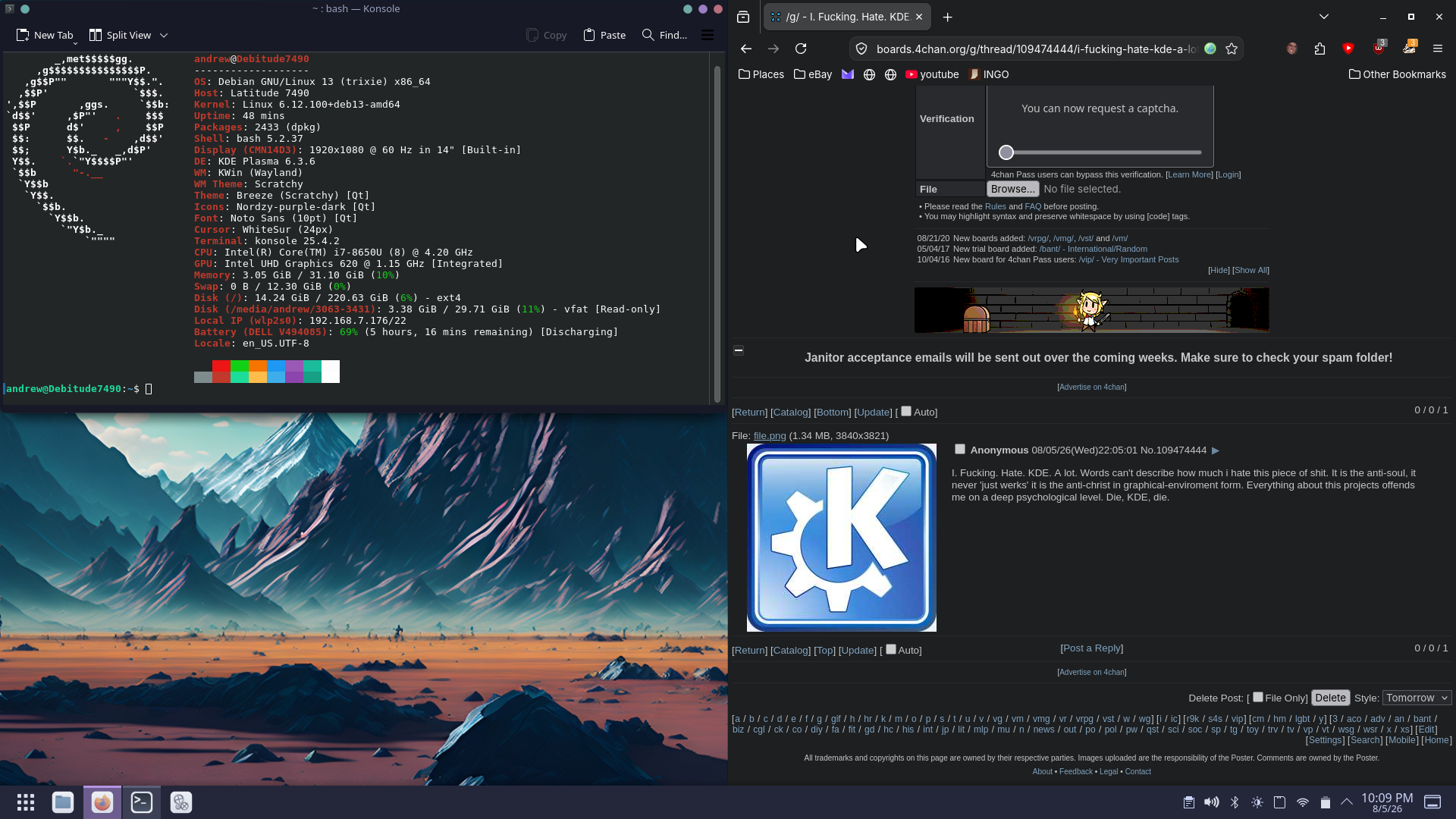Open the INGO bookmark

989,74
